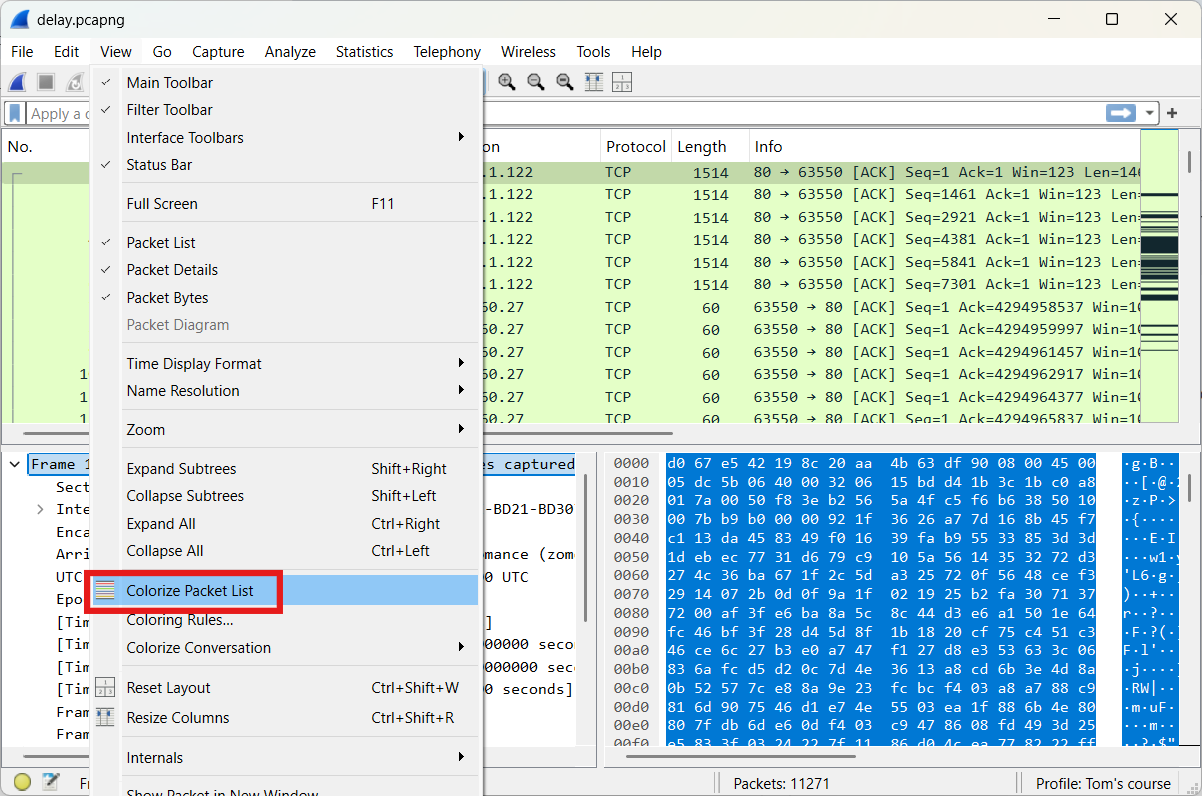
Task: Open the Help menu
Action: 646,52
